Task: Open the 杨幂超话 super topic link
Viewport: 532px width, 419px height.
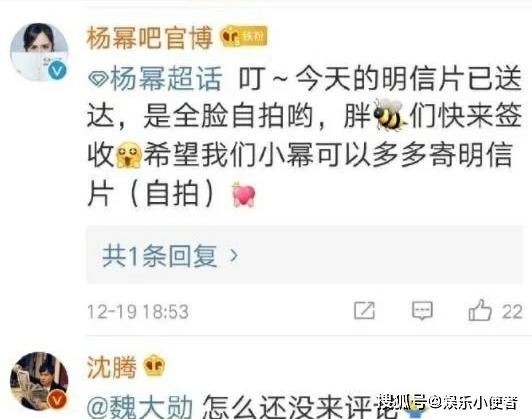Action: pyautogui.click(x=155, y=78)
